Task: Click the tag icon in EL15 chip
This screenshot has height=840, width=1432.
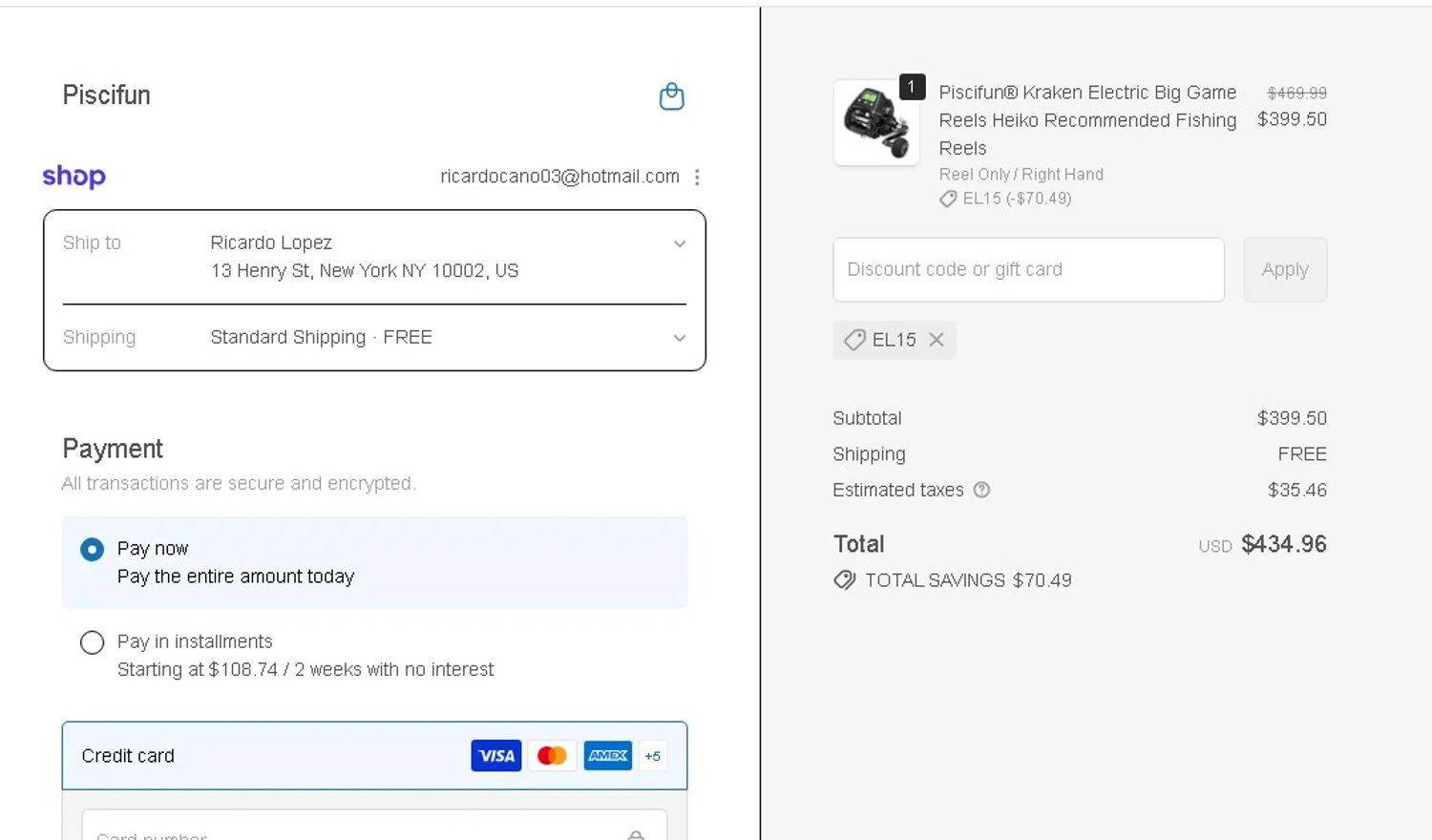Action: (x=854, y=340)
